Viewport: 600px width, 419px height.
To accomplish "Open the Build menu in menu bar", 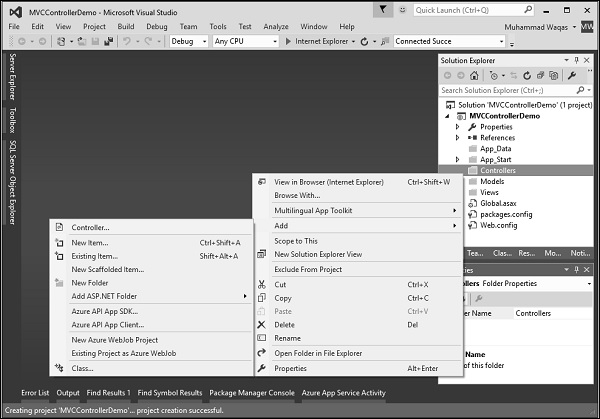I will coord(126,27).
